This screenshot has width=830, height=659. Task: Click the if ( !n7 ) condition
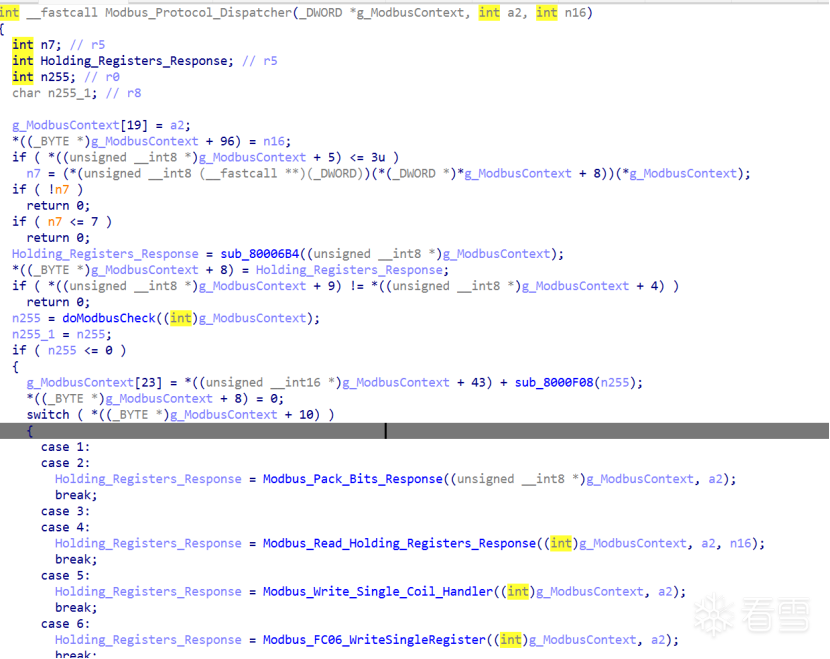(x=47, y=189)
